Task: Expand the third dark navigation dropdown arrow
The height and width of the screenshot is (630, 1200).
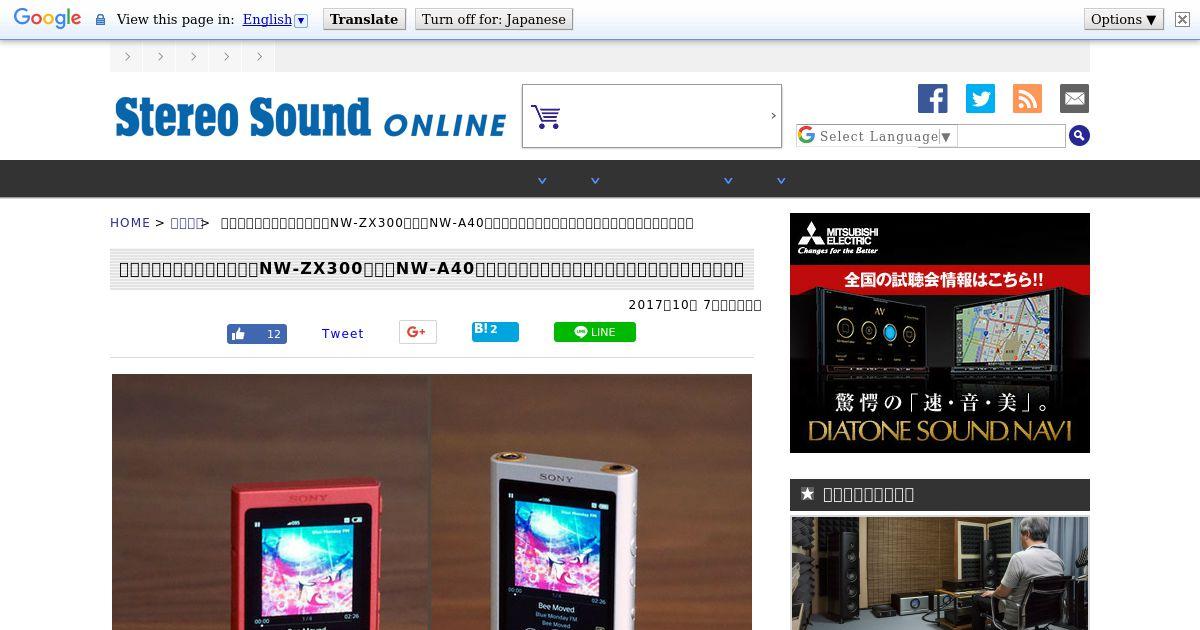Action: 728,181
